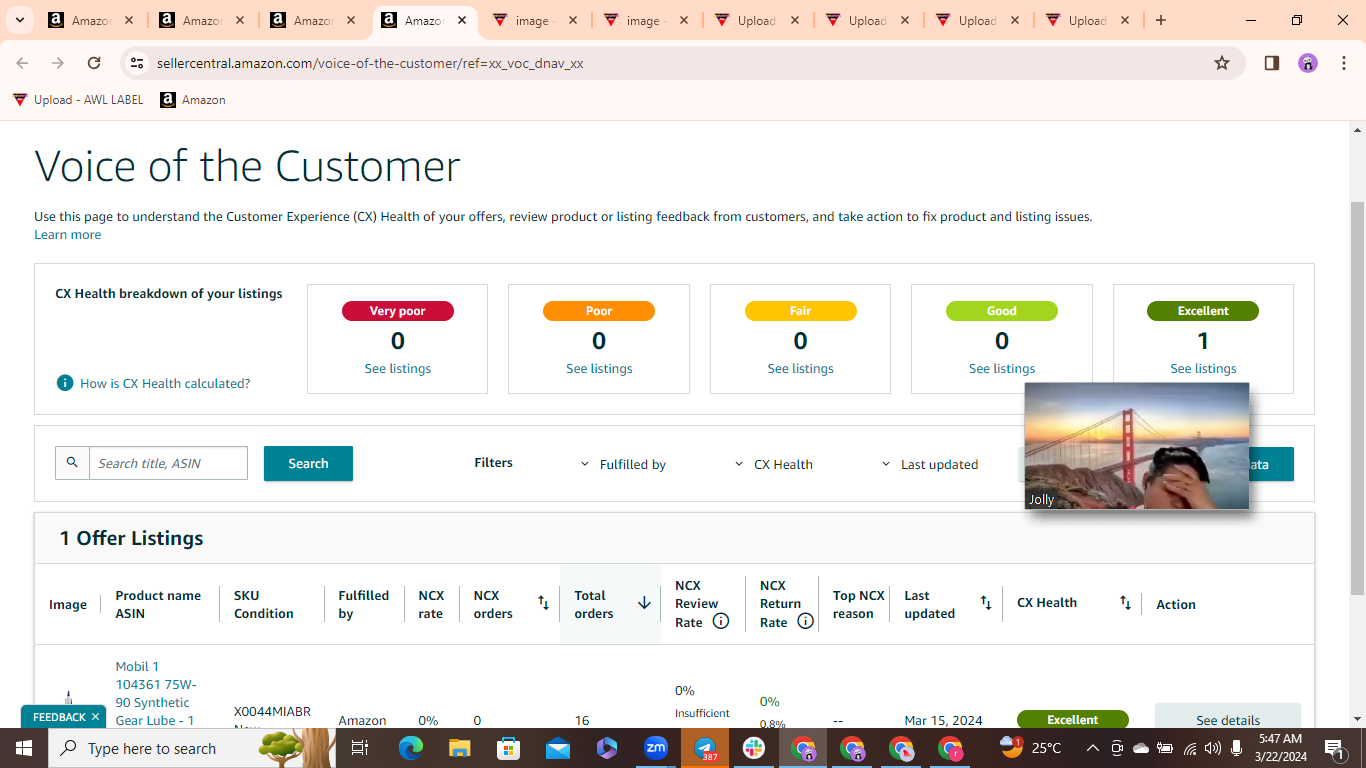The image size is (1366, 768).
Task: Open the taskbar clock and date
Action: click(1280, 748)
